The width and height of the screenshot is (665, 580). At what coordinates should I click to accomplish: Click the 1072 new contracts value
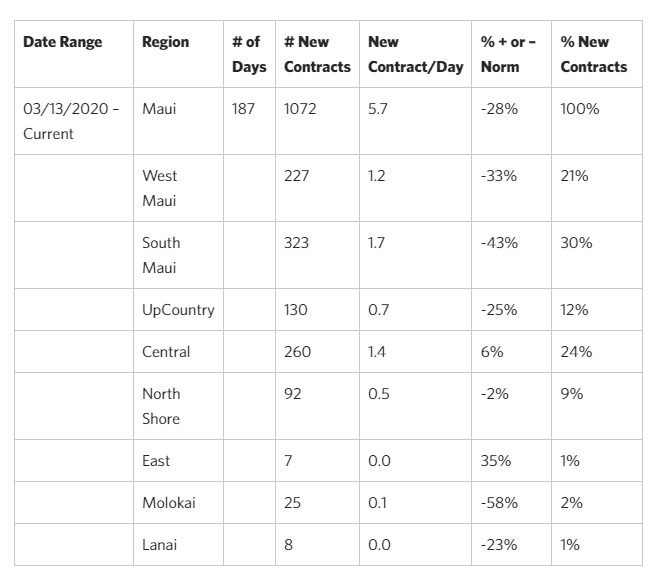pos(300,108)
